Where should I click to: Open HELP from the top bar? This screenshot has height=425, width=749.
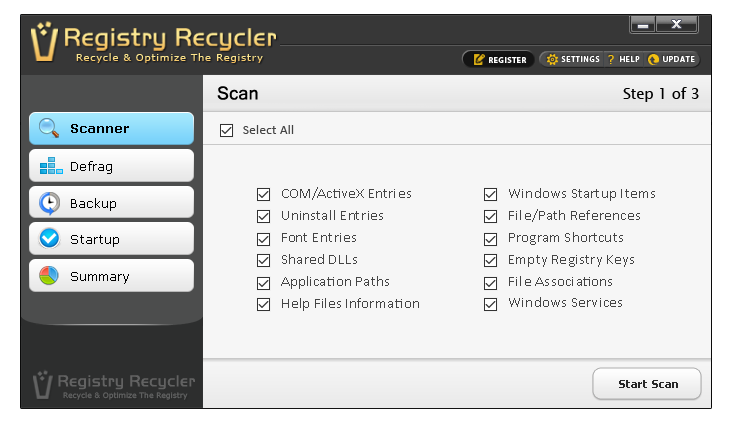[624, 59]
